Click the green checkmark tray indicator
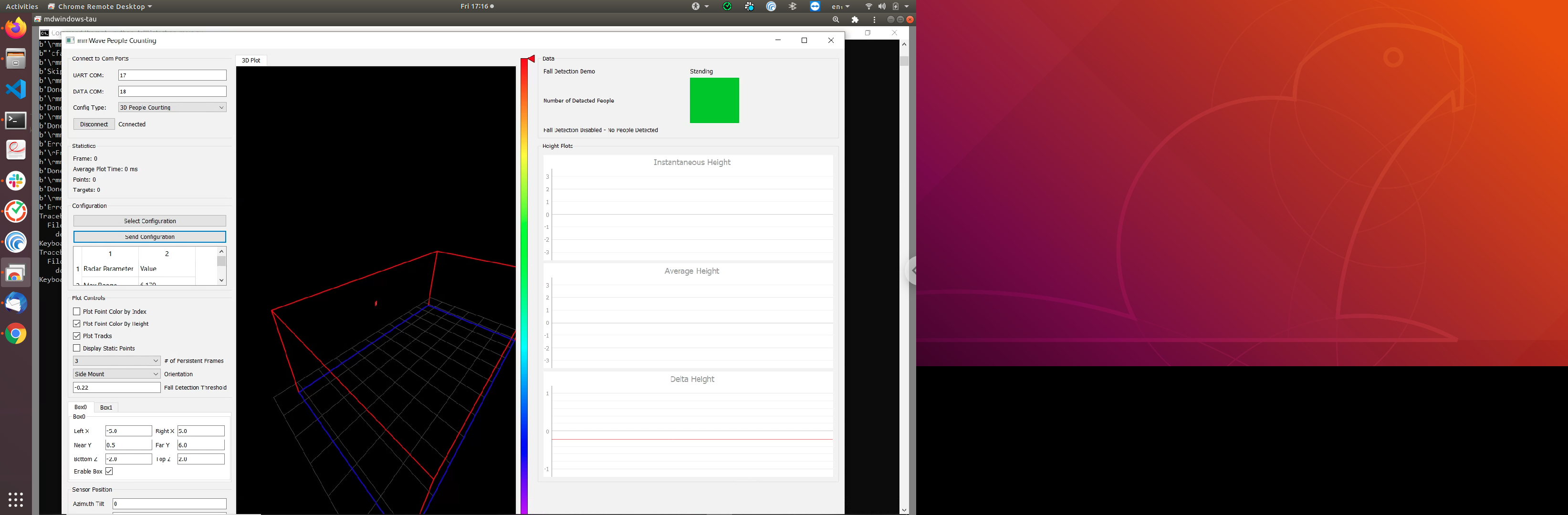Screen dimensions: 1568x515 727,6
